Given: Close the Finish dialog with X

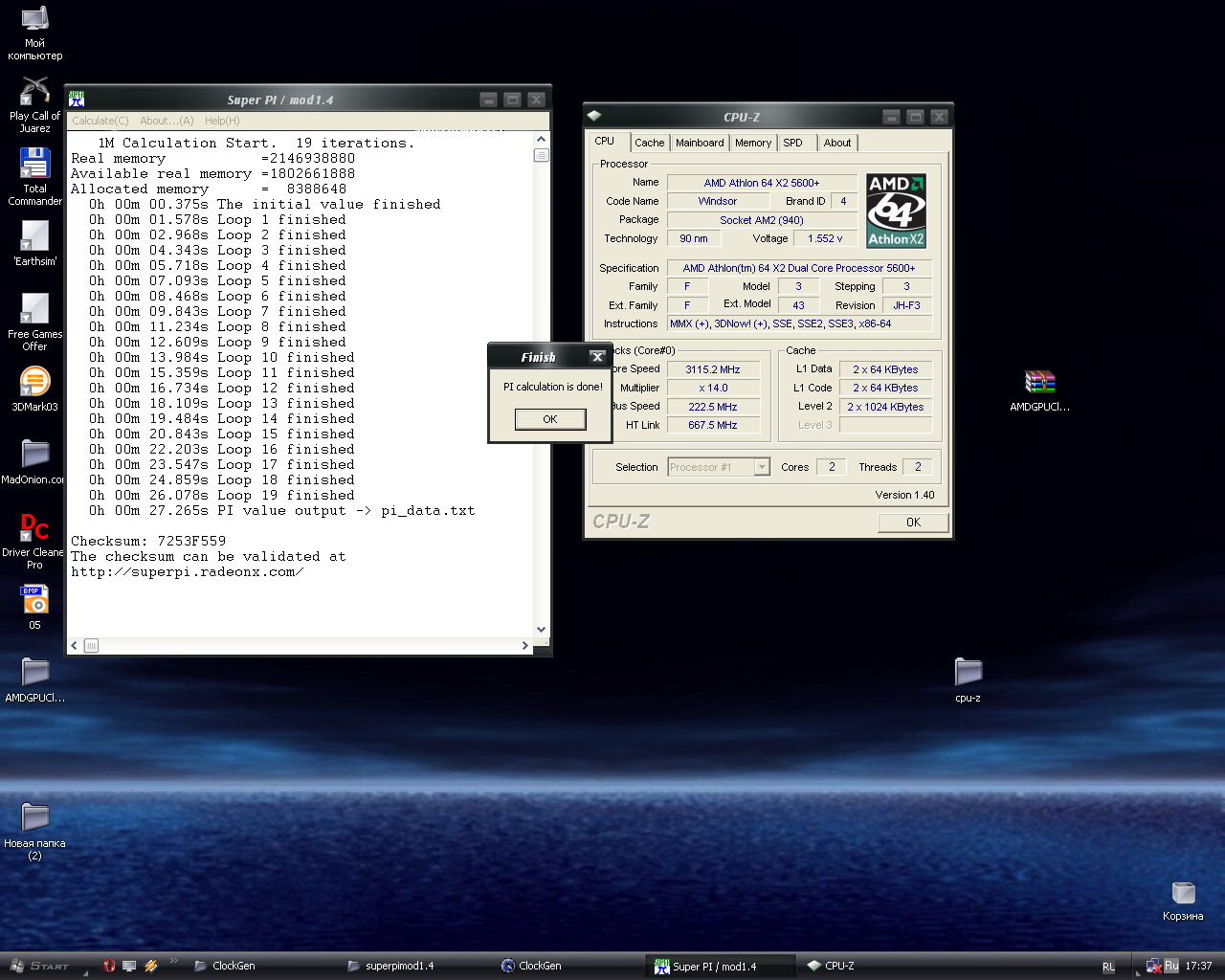Looking at the screenshot, I should click(597, 357).
